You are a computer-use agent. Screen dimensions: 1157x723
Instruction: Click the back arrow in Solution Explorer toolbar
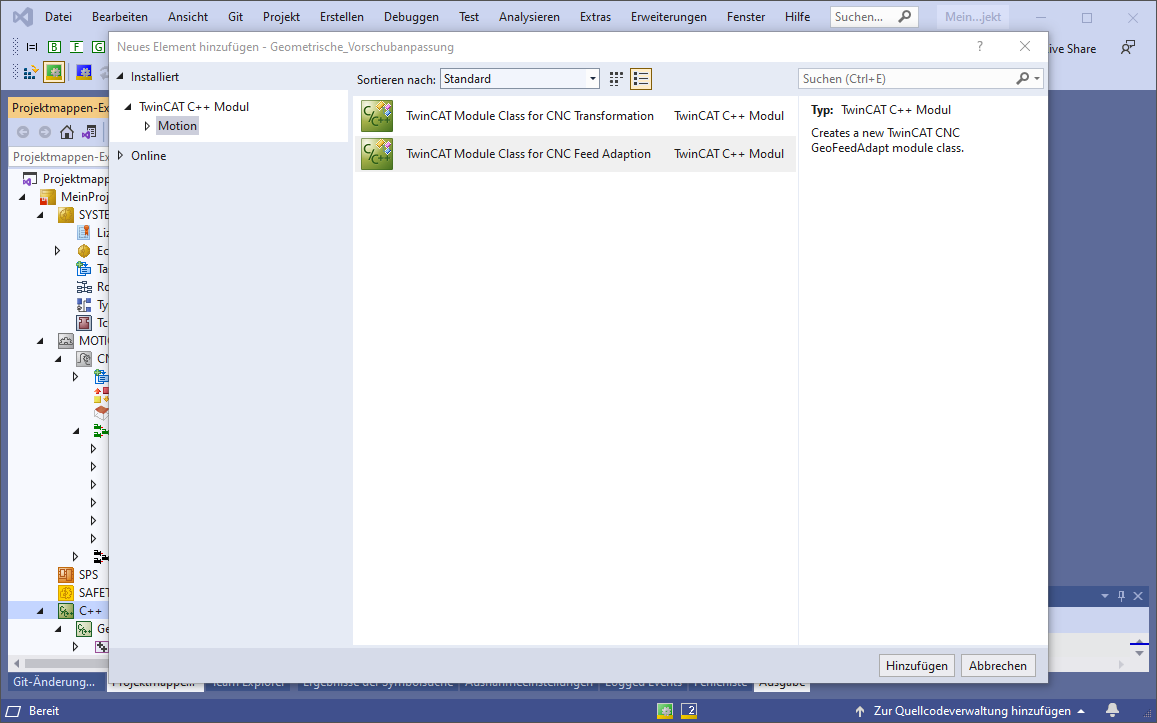pyautogui.click(x=23, y=132)
